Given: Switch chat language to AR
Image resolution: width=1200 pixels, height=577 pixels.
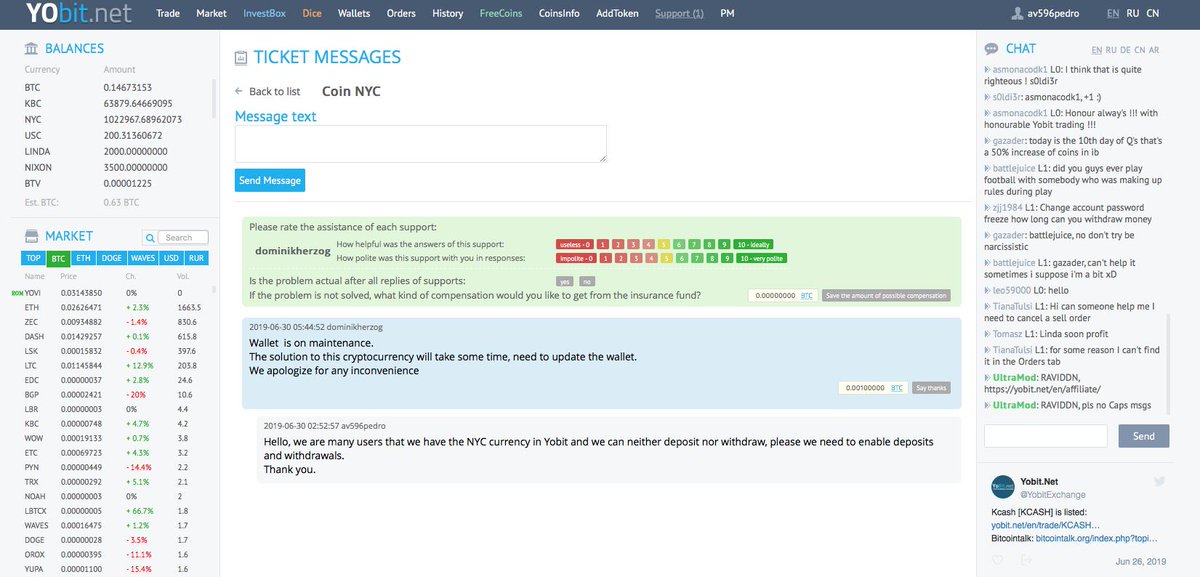Looking at the screenshot, I should point(1154,50).
